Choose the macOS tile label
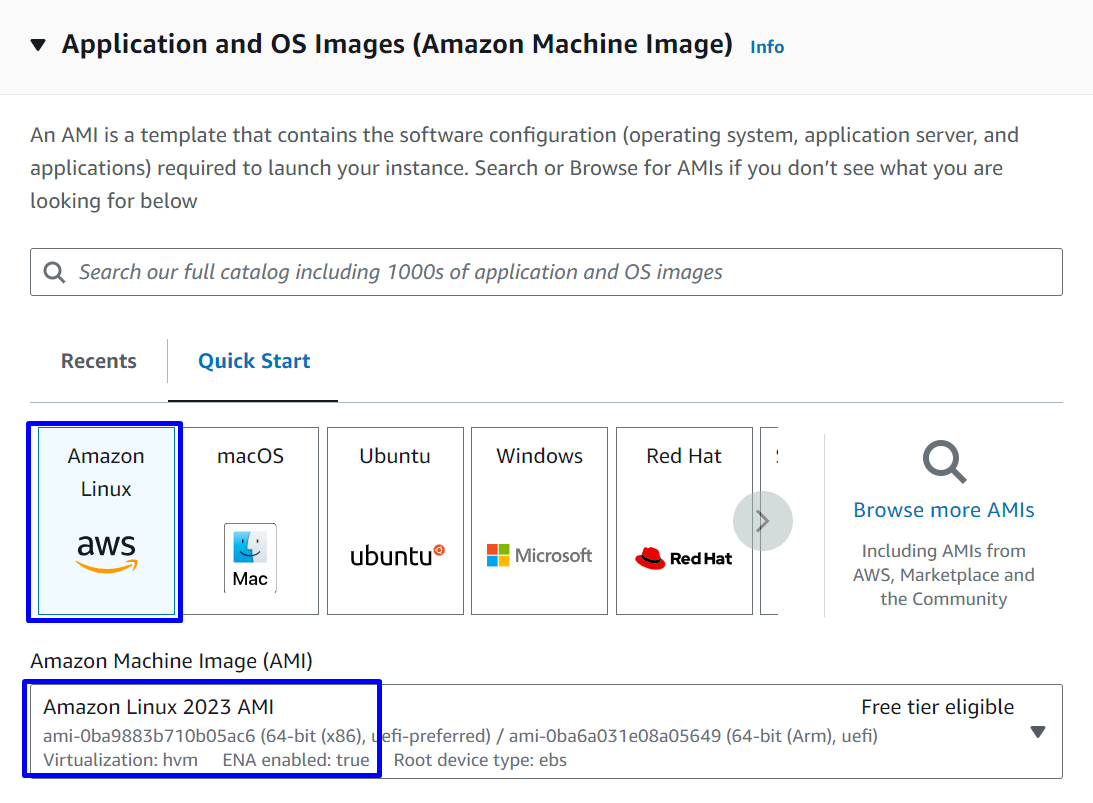The image size is (1093, 803). (250, 456)
